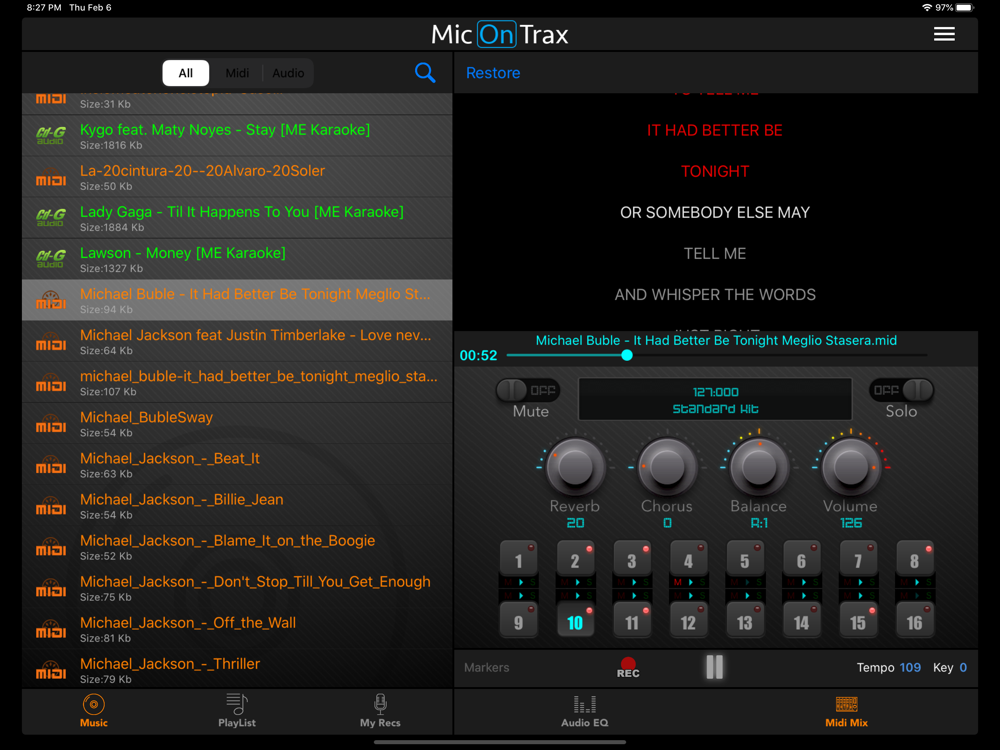
Task: Select MIDI channel 9 button
Action: point(518,621)
